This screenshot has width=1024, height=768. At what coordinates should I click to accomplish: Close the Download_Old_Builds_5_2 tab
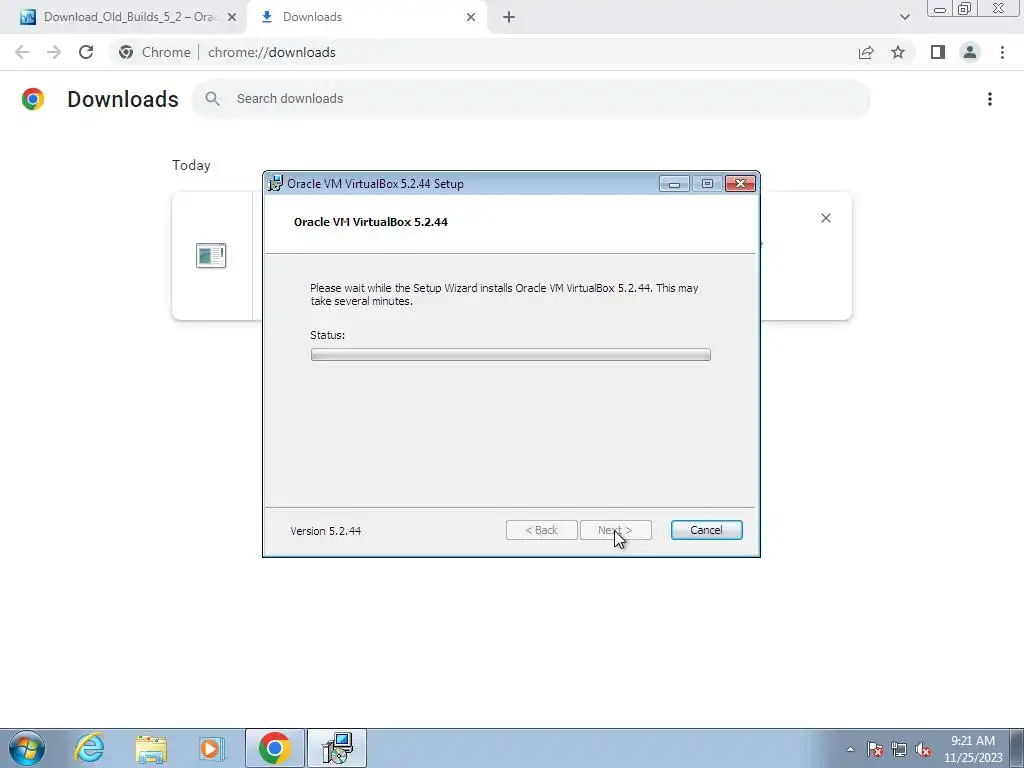232,18
